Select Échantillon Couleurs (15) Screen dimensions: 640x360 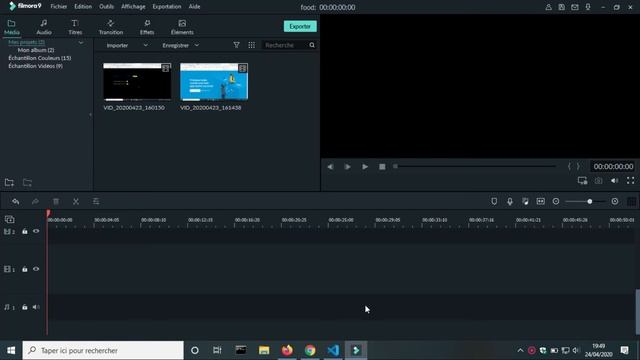[x=40, y=58]
